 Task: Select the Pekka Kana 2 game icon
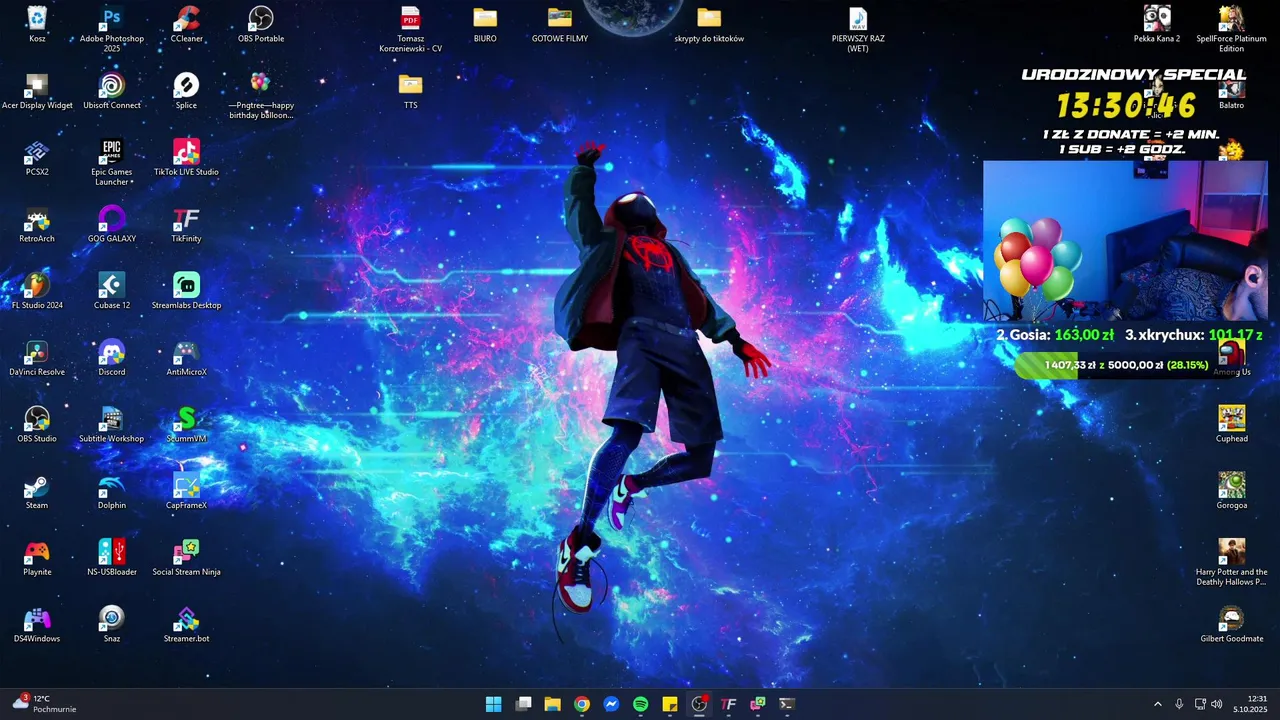point(1157,25)
